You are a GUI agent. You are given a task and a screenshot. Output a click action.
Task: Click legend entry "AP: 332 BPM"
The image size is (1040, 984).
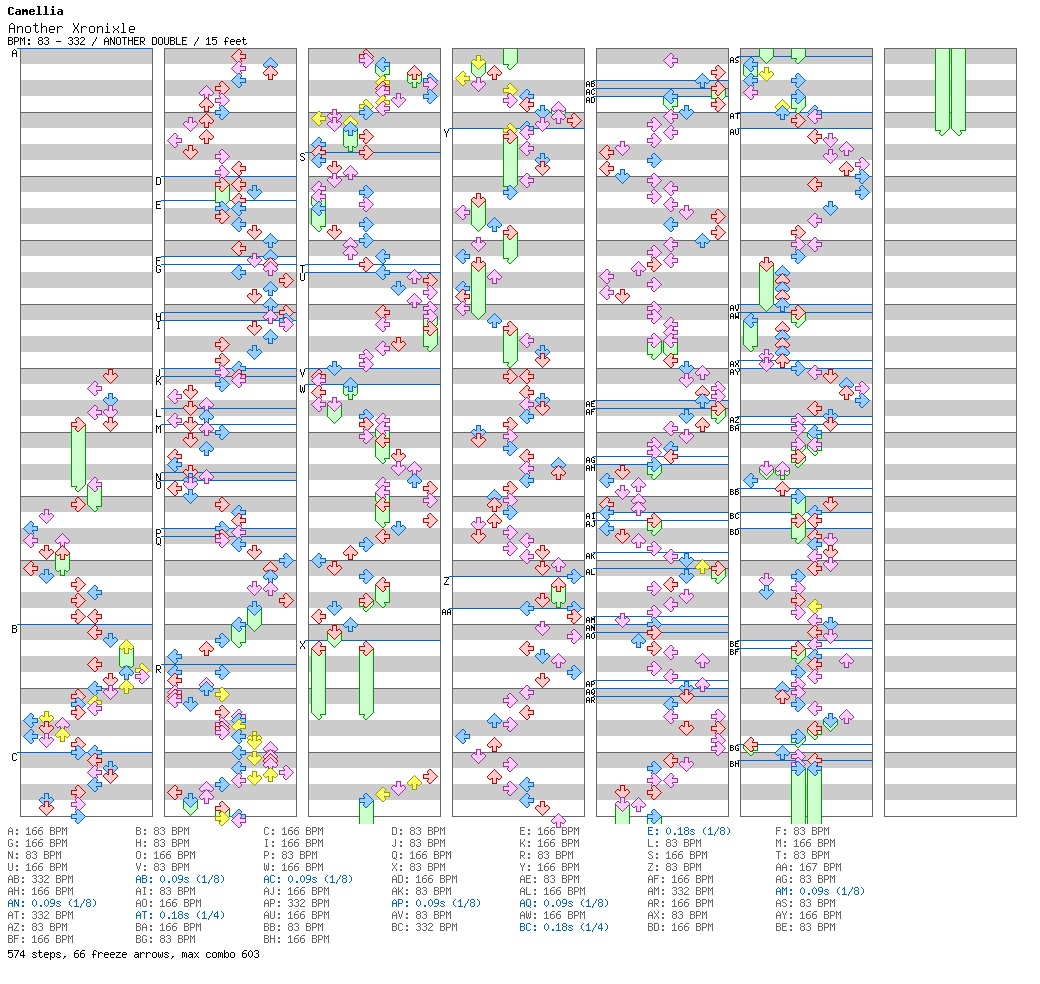tap(296, 903)
